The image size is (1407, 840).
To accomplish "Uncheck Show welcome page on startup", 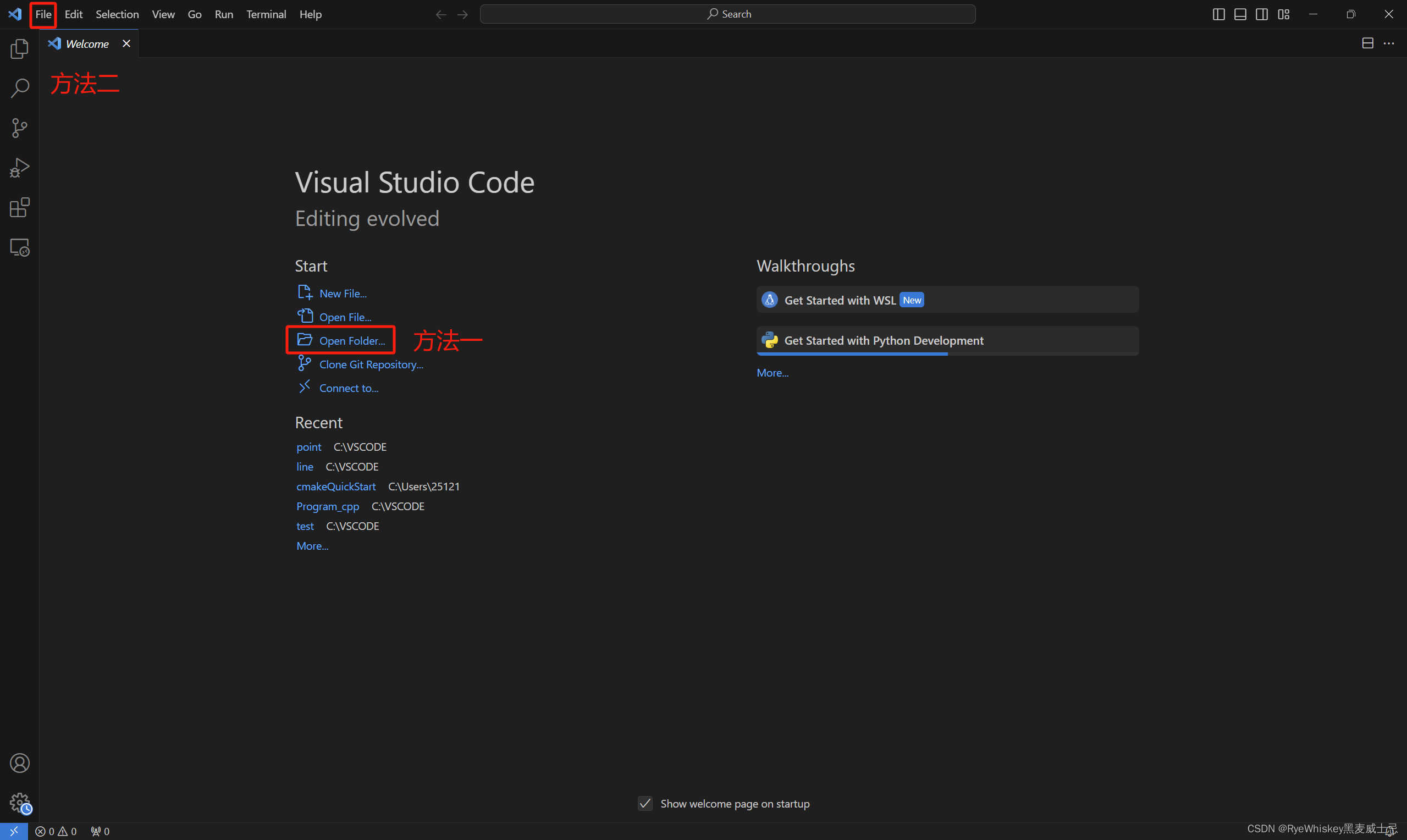I will coord(645,803).
